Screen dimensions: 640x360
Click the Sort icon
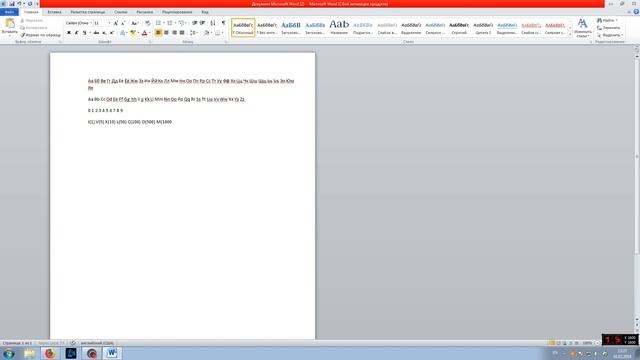tap(213, 23)
